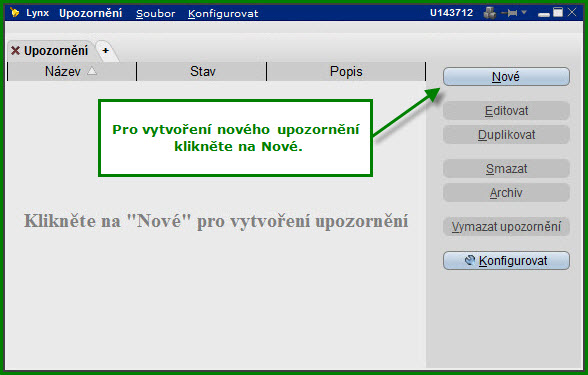Image resolution: width=588 pixels, height=375 pixels.
Task: Click the Upozornění title menu
Action: click(x=90, y=13)
